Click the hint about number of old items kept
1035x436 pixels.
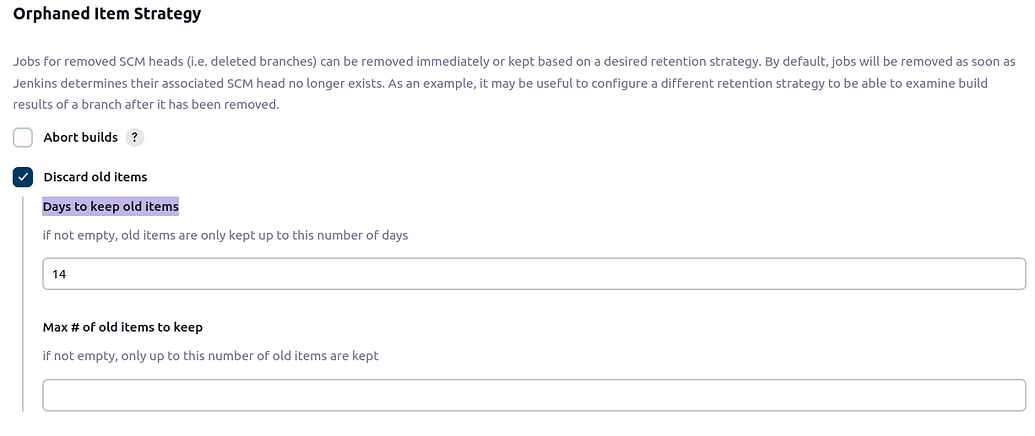(210, 356)
